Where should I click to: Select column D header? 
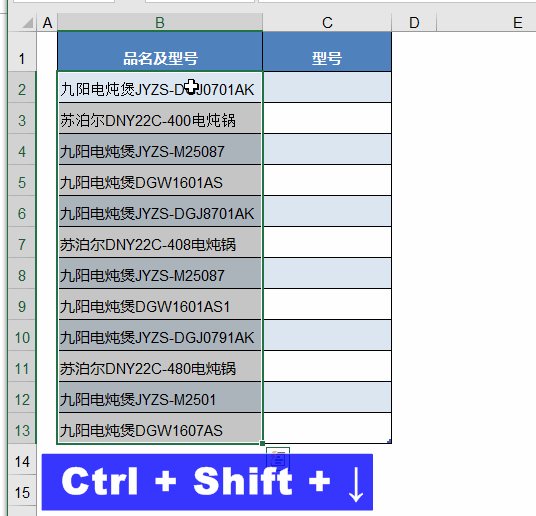click(414, 23)
